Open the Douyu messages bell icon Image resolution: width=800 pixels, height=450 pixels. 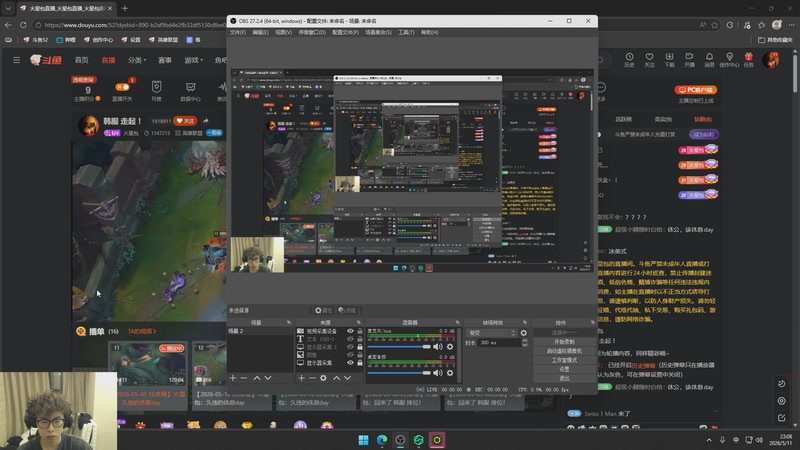709,59
